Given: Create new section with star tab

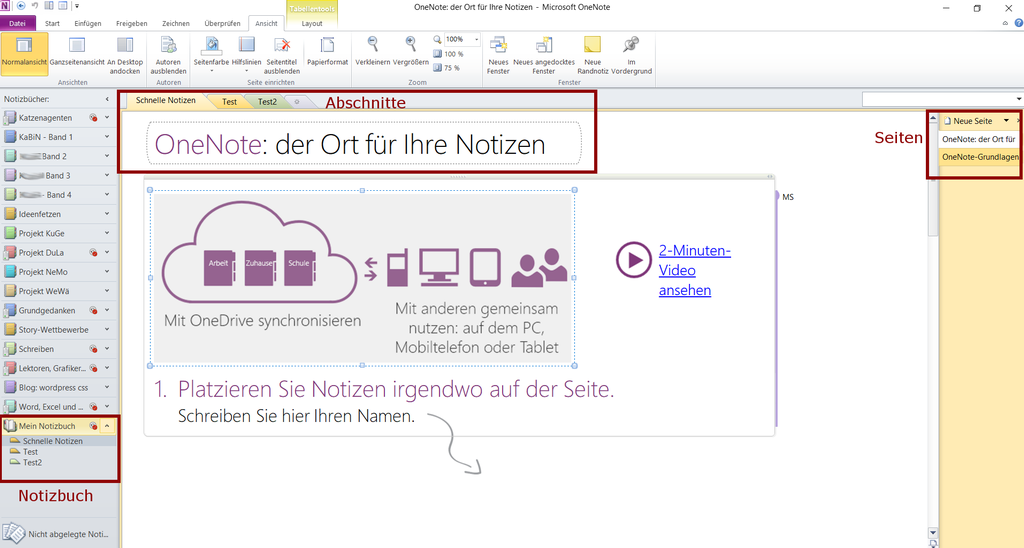Looking at the screenshot, I should [297, 102].
